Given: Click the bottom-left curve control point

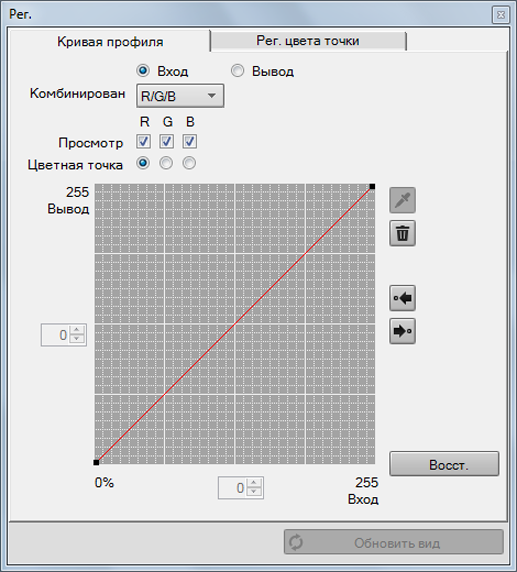Looking at the screenshot, I should tap(96, 462).
